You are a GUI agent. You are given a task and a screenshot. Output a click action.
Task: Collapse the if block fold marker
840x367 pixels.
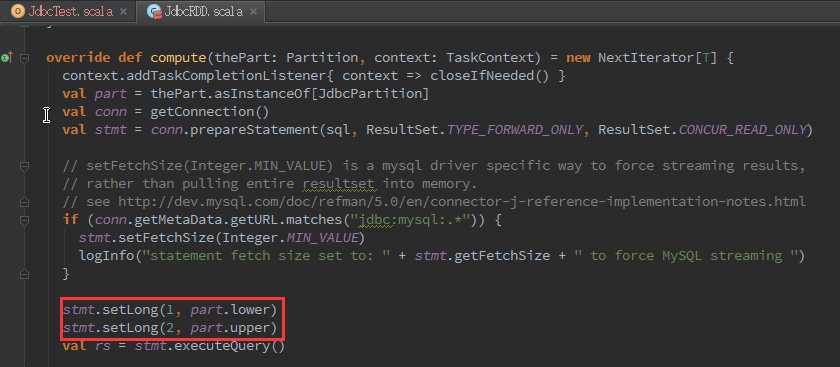[24, 220]
